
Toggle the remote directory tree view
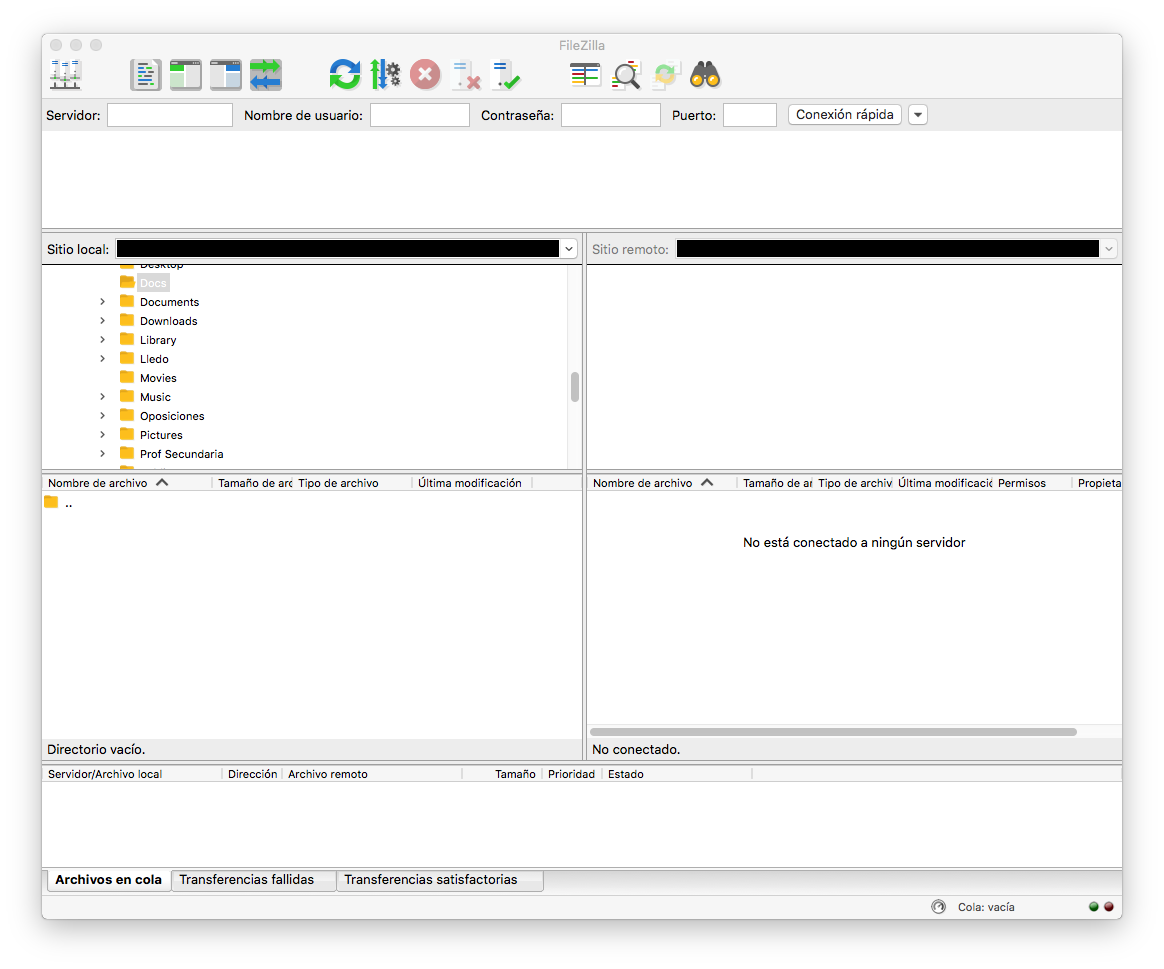coord(226,75)
